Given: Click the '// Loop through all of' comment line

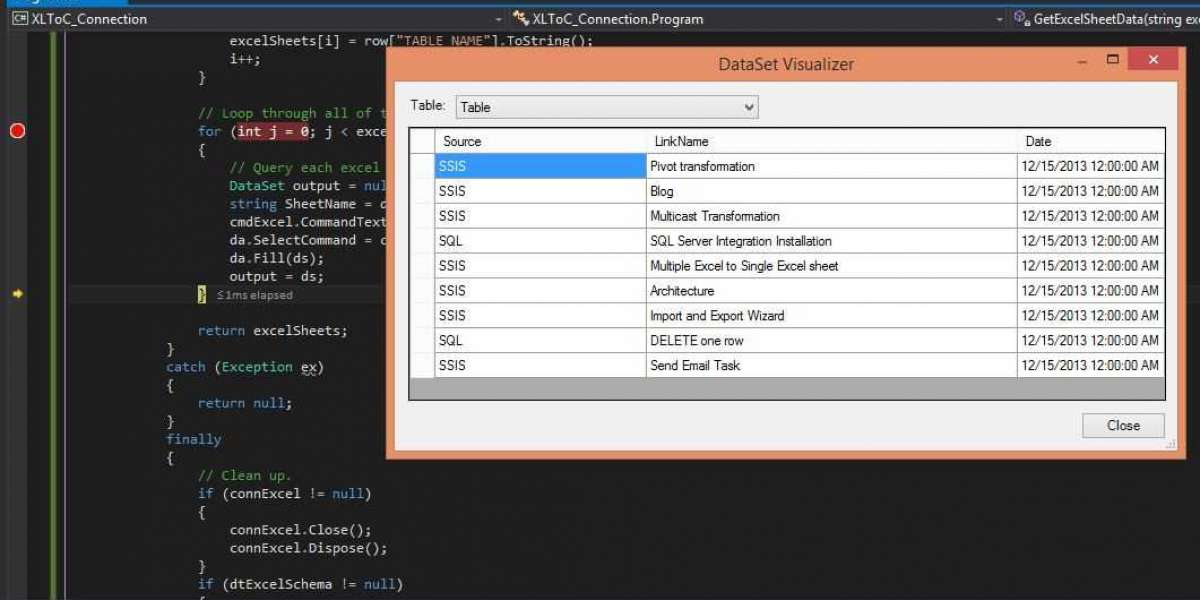Looking at the screenshot, I should 290,113.
